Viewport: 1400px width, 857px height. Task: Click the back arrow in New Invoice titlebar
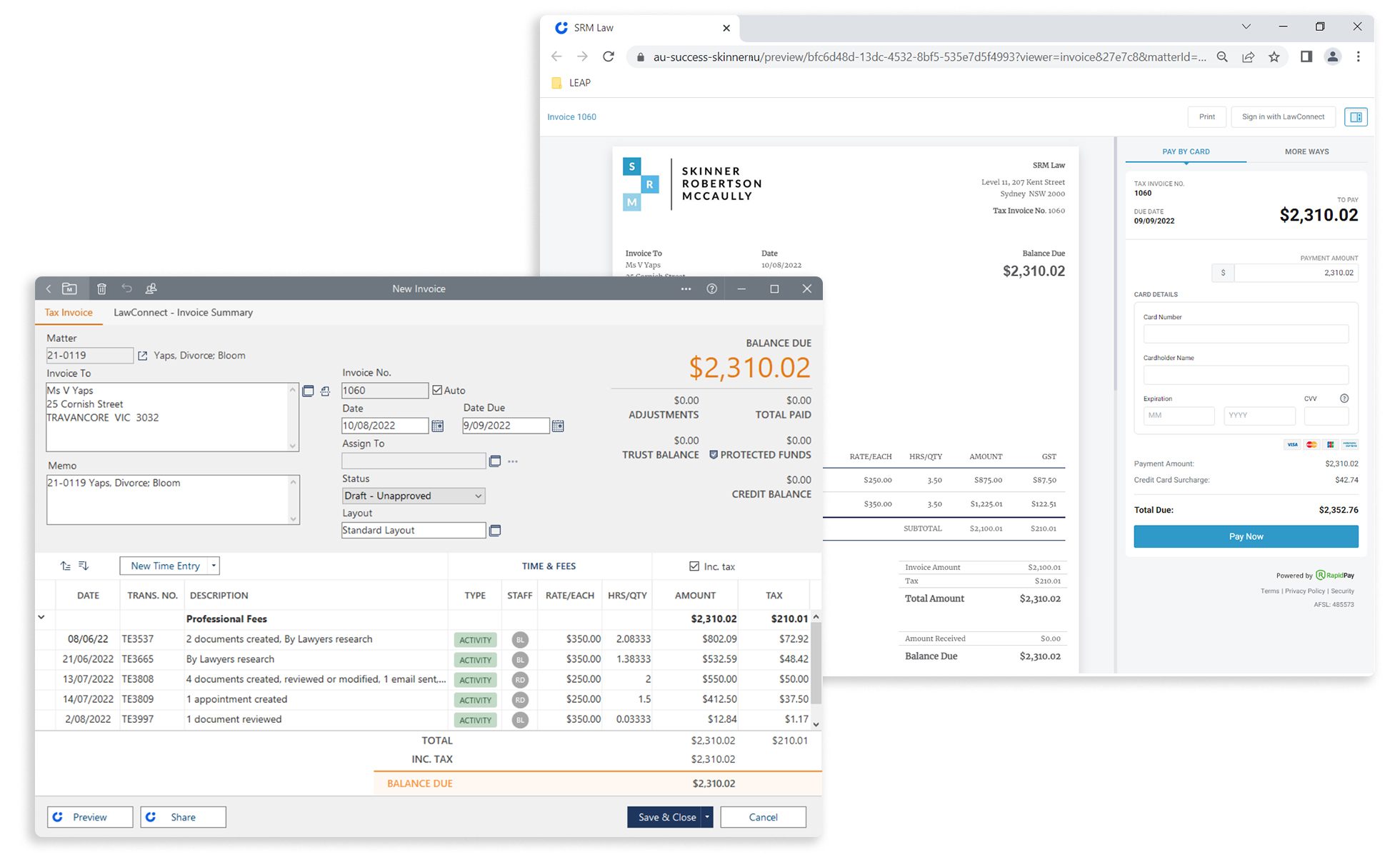point(49,289)
